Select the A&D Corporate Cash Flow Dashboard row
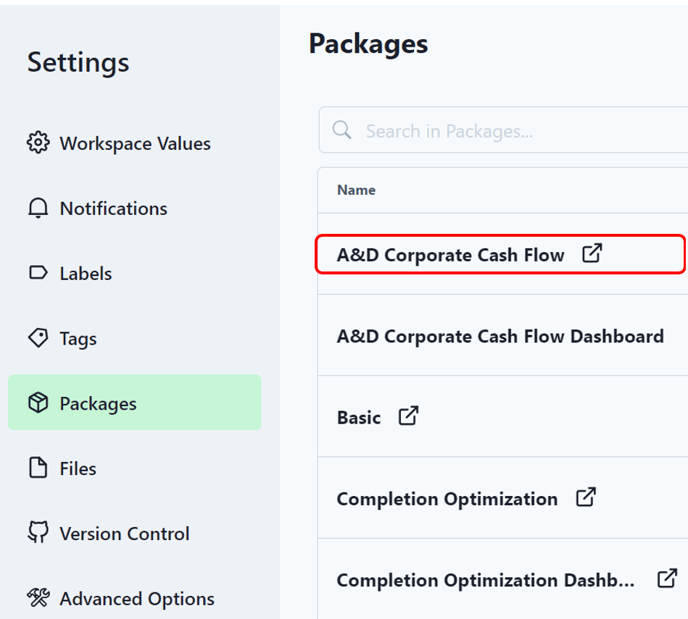This screenshot has width=688, height=619. point(503,335)
